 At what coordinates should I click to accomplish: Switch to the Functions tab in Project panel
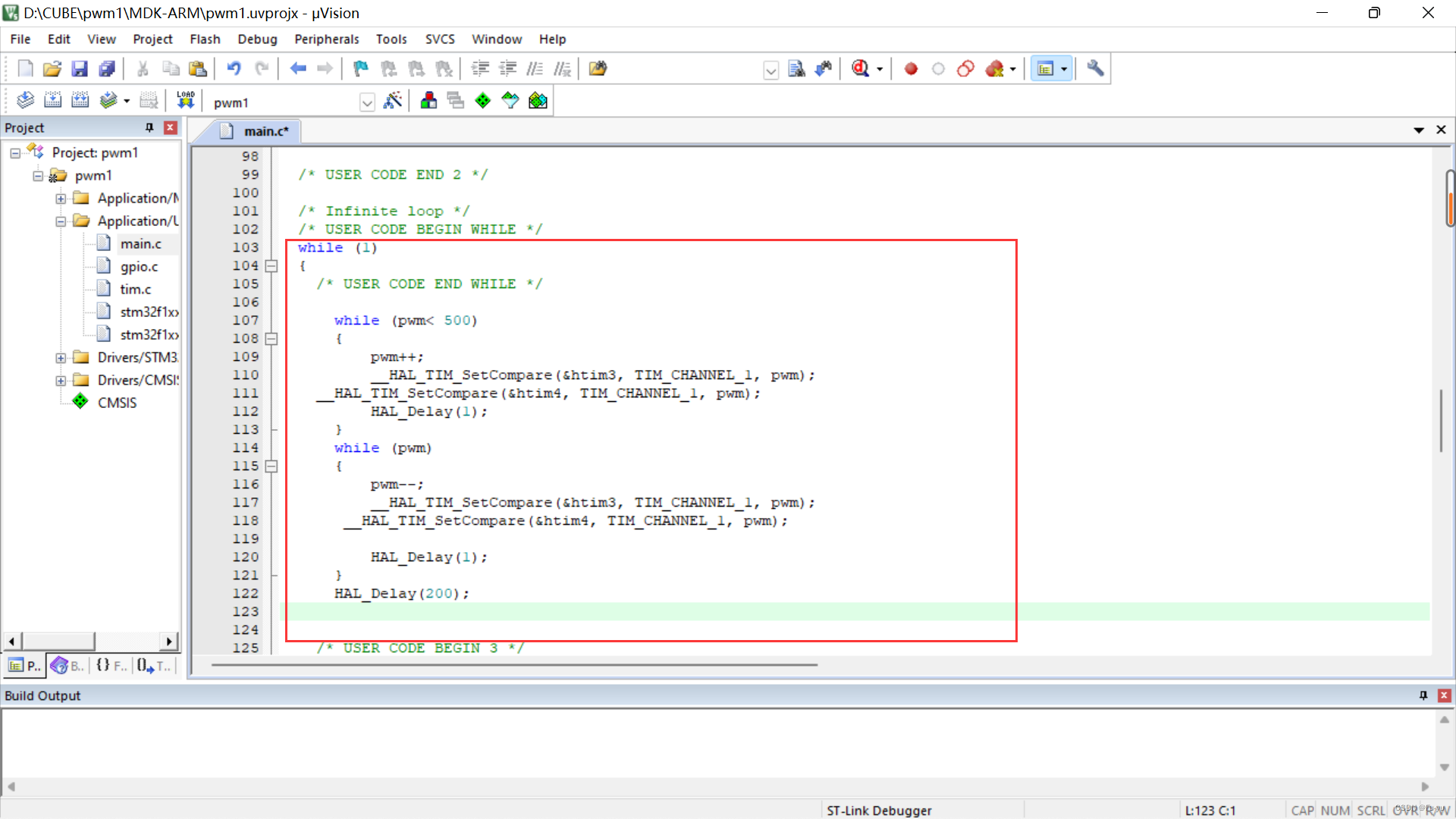coord(111,666)
